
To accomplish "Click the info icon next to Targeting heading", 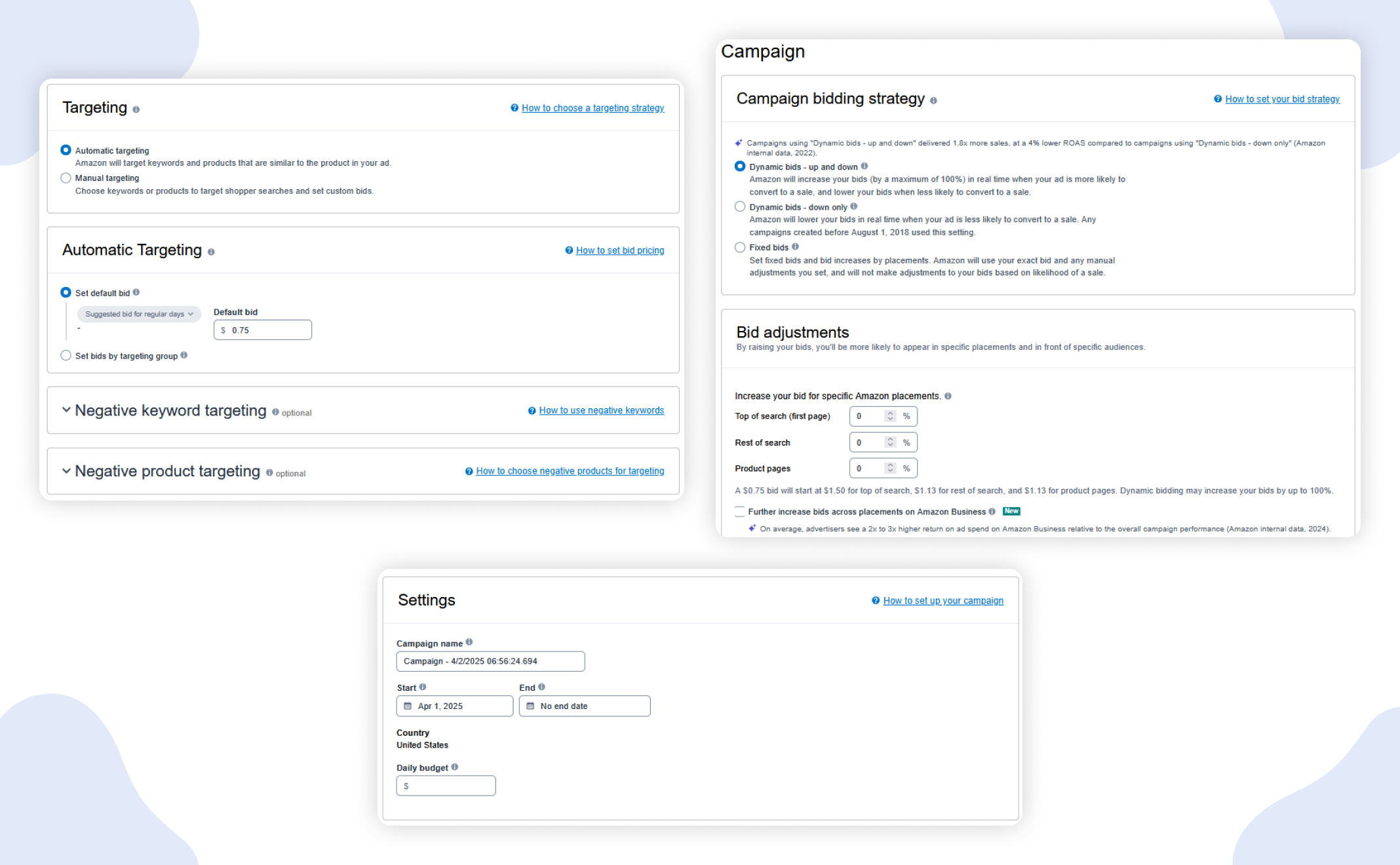I will point(136,109).
